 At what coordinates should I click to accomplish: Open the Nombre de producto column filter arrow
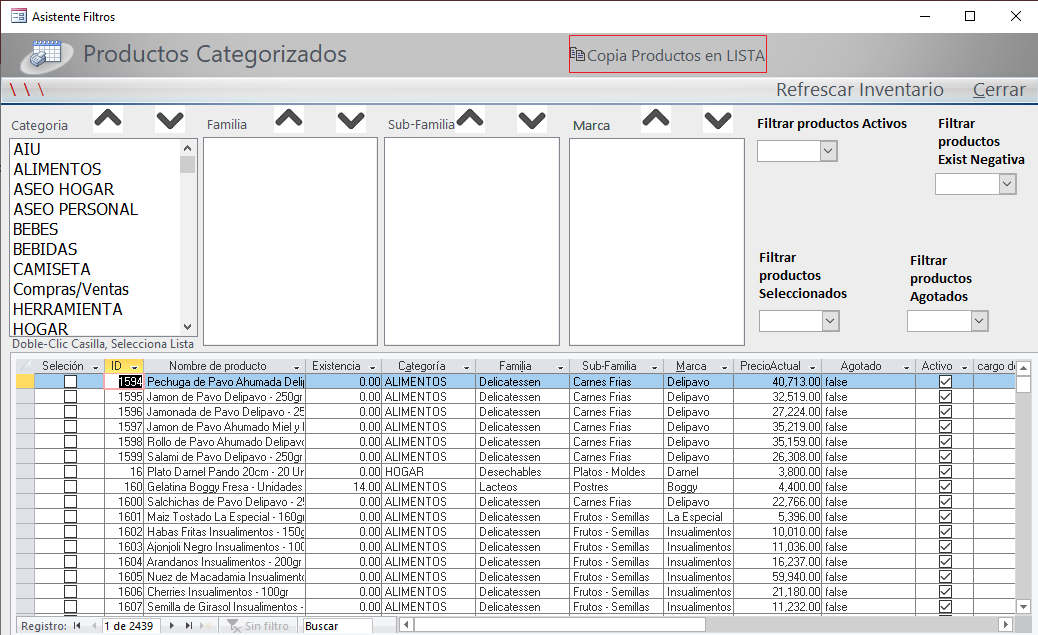point(297,367)
